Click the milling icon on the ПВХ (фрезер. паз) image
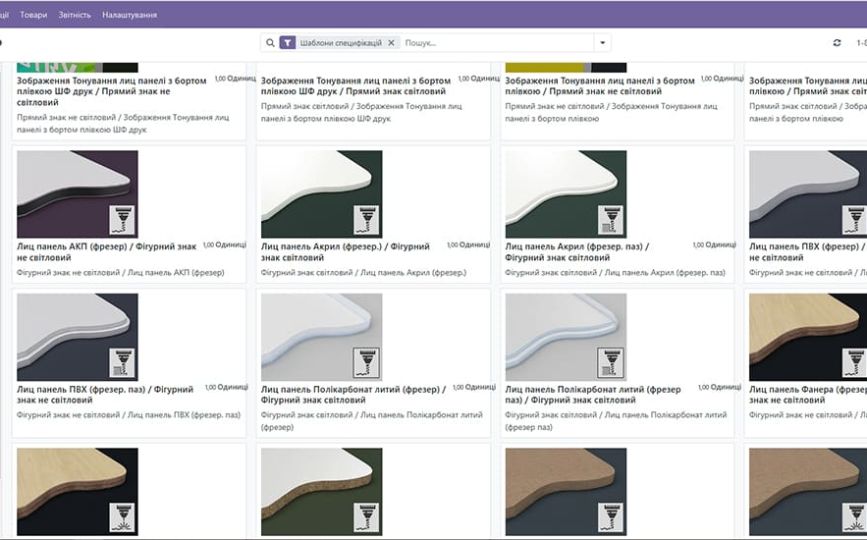The image size is (867, 540). [x=122, y=363]
